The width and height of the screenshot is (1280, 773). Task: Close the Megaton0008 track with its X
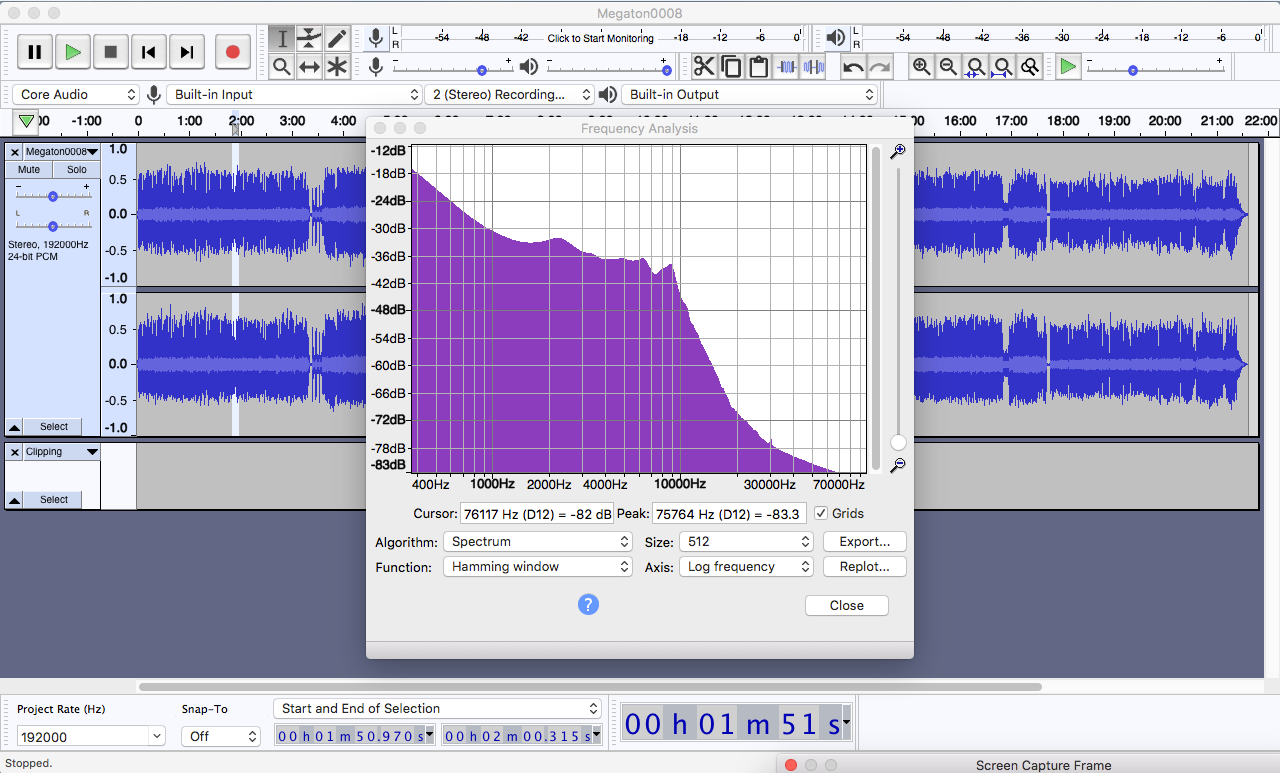point(15,152)
